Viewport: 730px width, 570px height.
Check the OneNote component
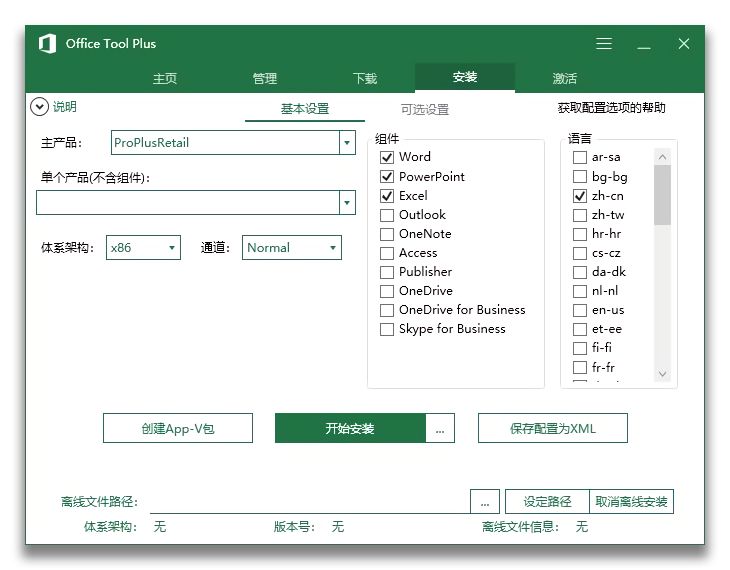pos(387,234)
